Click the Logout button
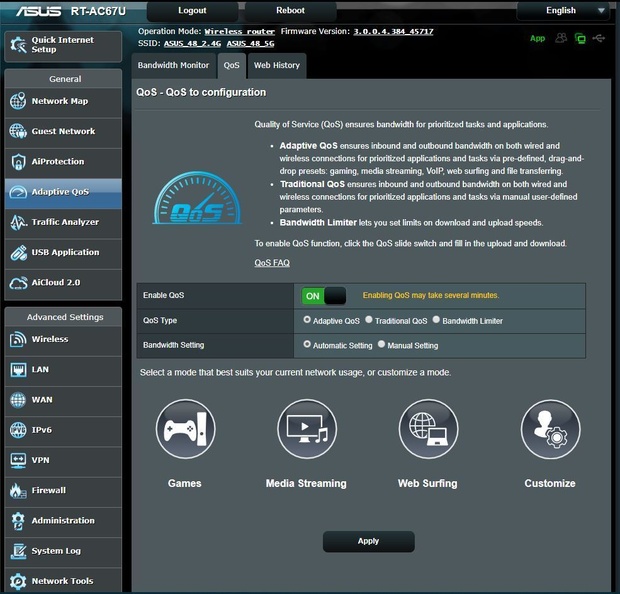Image resolution: width=620 pixels, height=594 pixels. 192,11
